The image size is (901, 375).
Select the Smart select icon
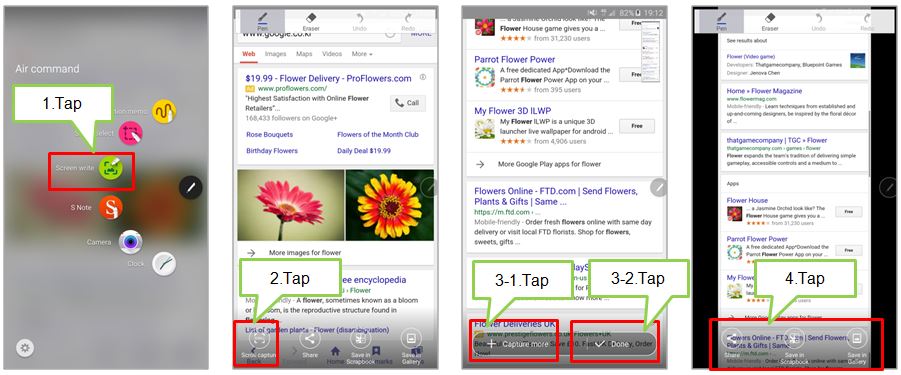click(131, 134)
